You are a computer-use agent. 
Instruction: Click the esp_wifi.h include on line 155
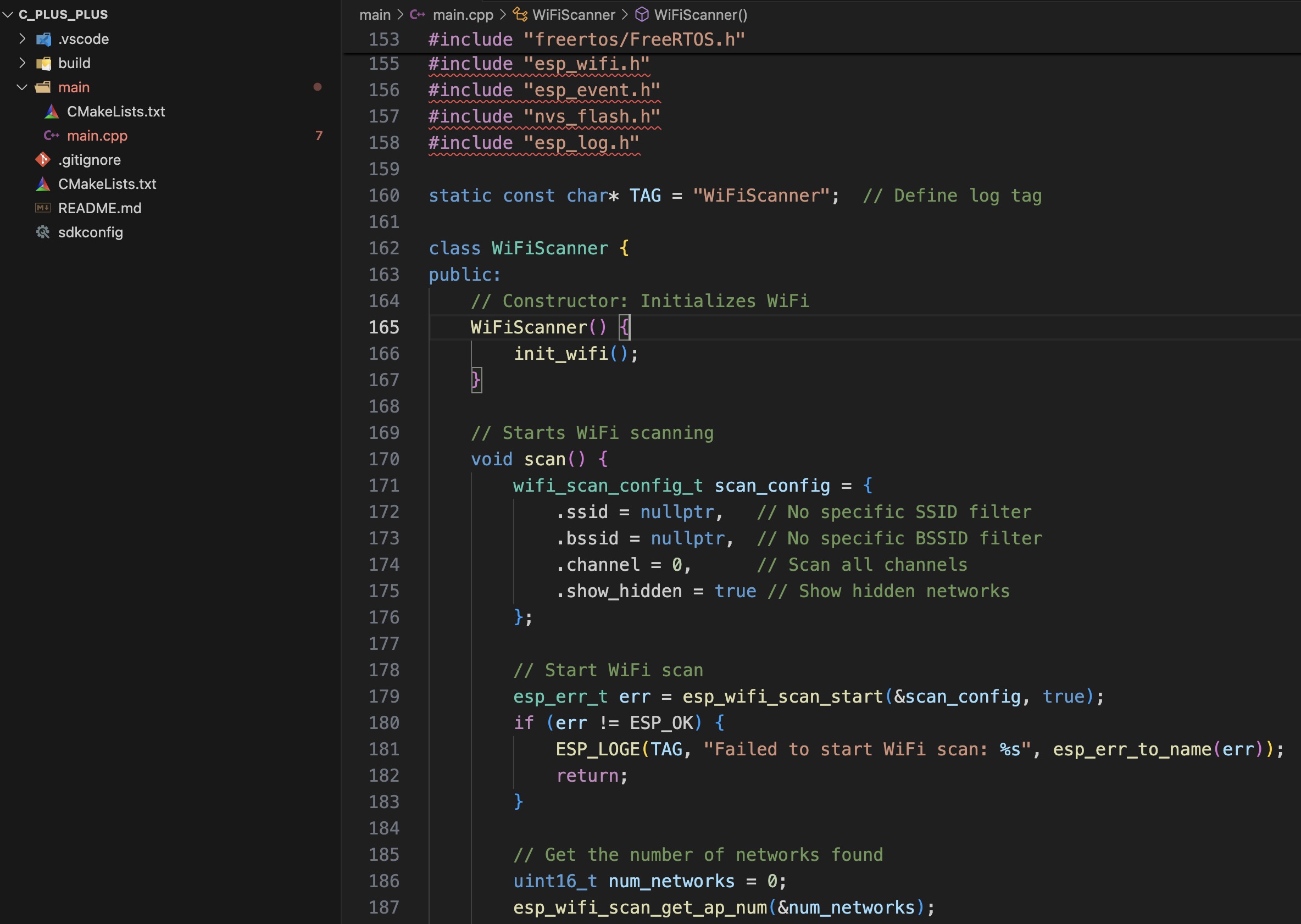point(539,64)
